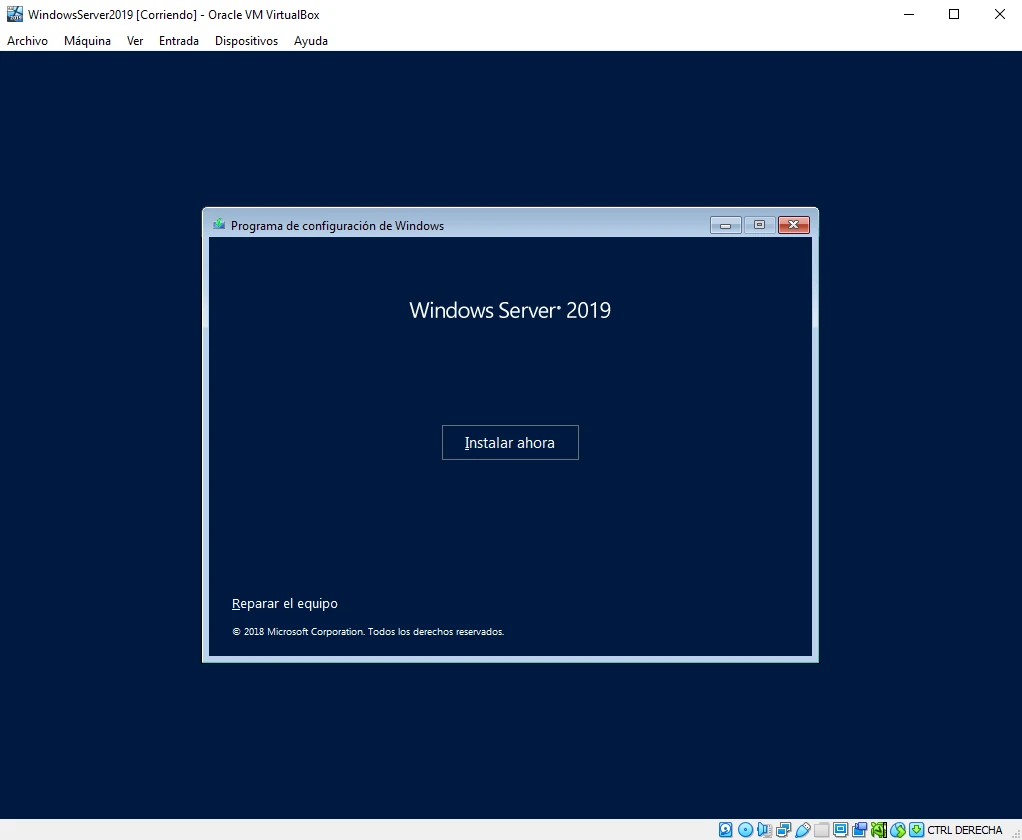
Task: Minimize the VirtualBox window
Action: pos(909,14)
